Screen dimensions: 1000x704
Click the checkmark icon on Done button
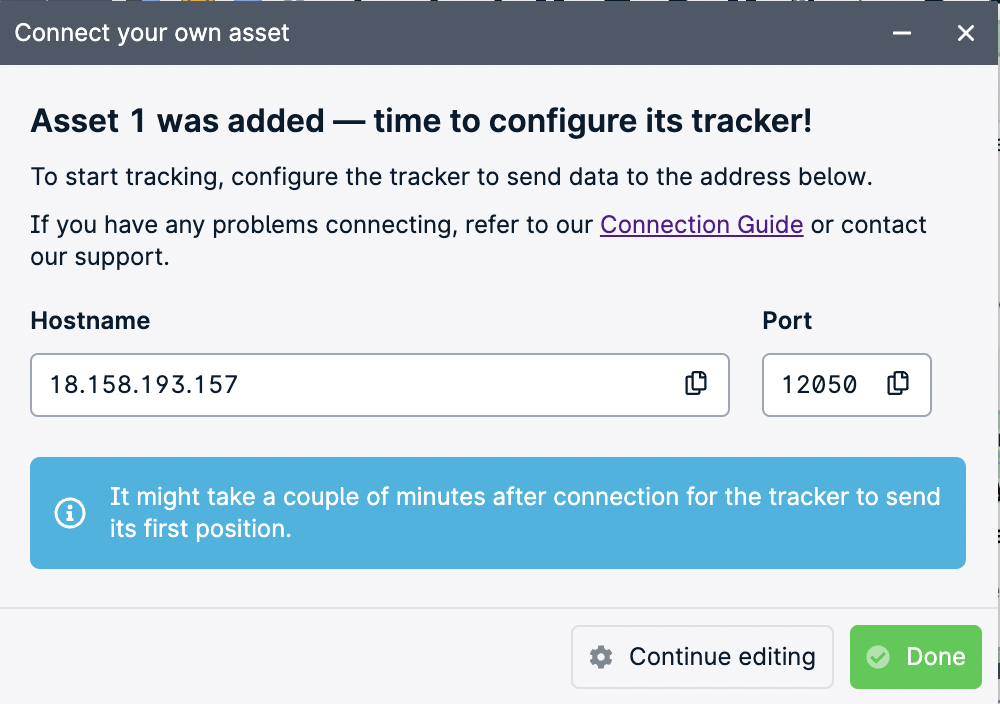878,657
